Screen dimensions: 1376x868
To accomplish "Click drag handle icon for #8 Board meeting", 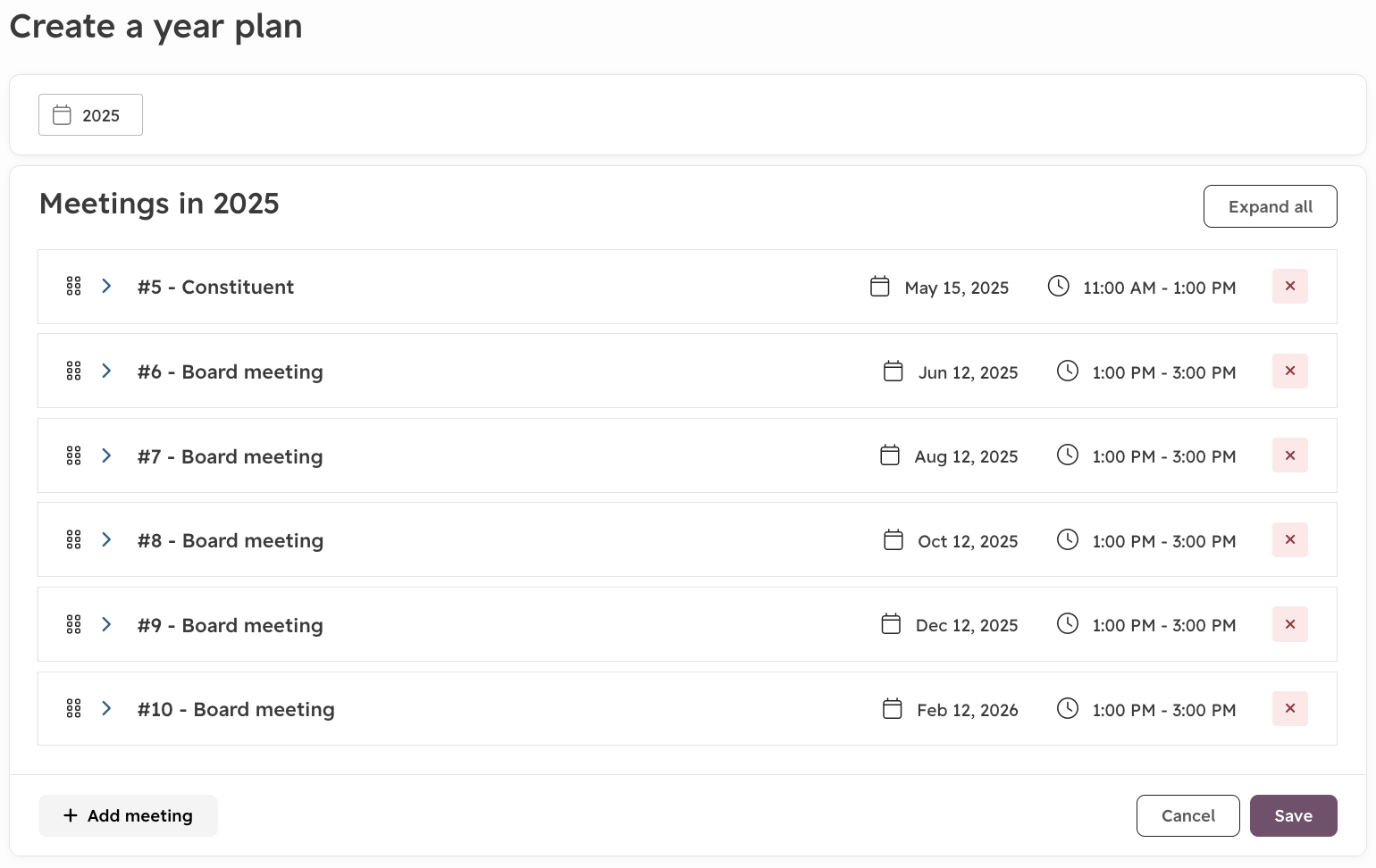I will (x=74, y=539).
